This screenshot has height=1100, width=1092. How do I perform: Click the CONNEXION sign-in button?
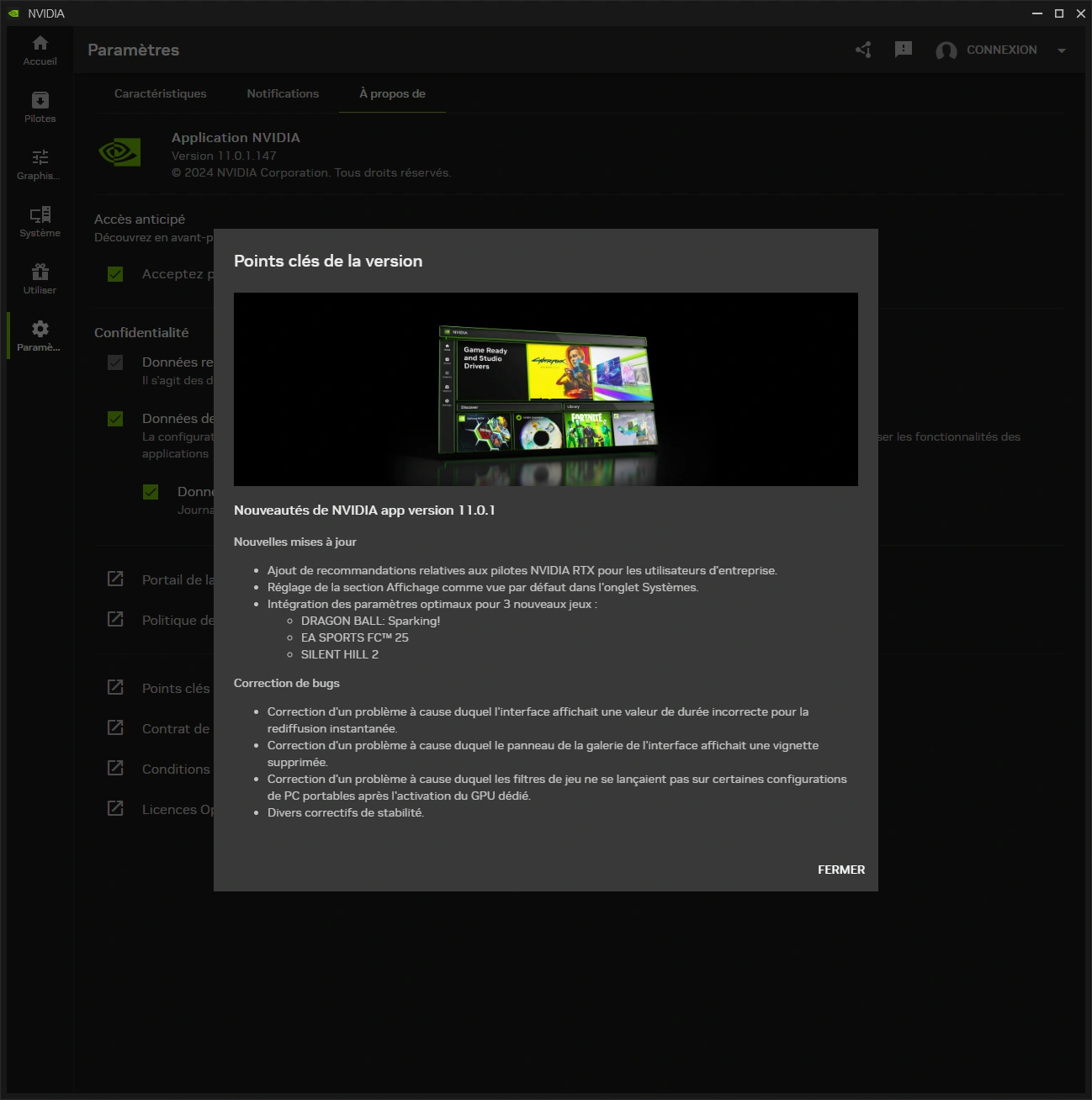pyautogui.click(x=1001, y=50)
